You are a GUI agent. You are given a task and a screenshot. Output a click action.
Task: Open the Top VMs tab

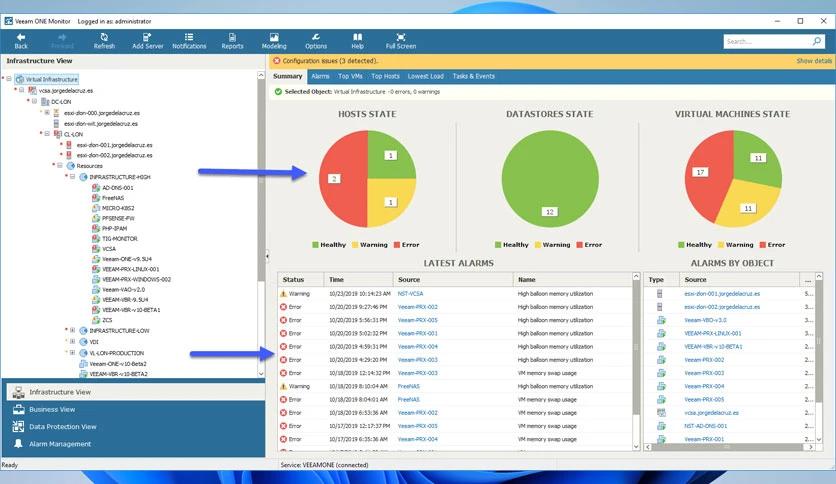350,76
